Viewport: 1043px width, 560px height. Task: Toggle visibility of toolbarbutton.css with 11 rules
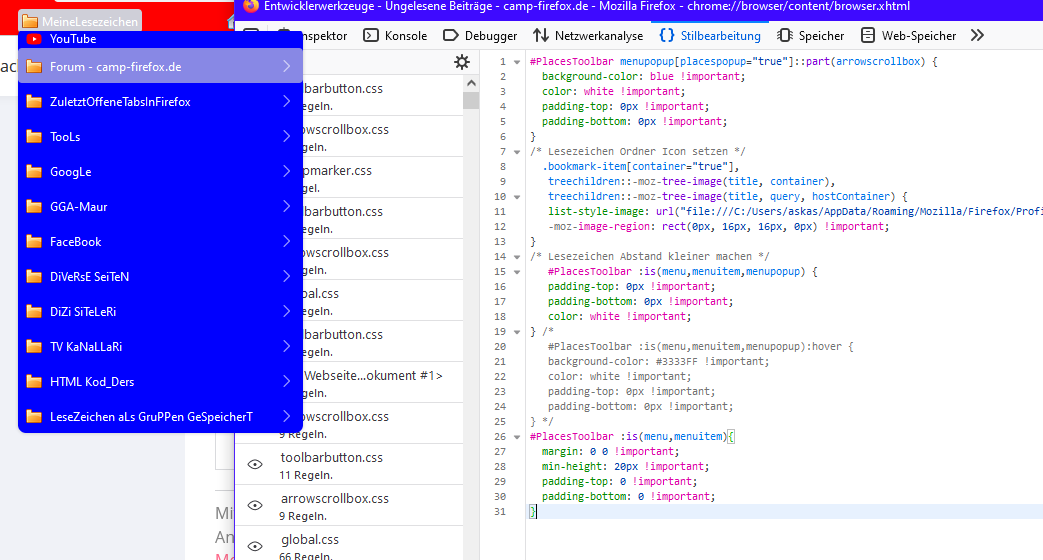point(255,464)
